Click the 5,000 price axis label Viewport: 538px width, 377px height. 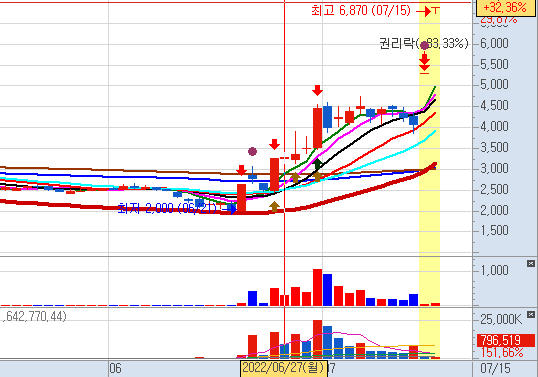tap(494, 85)
